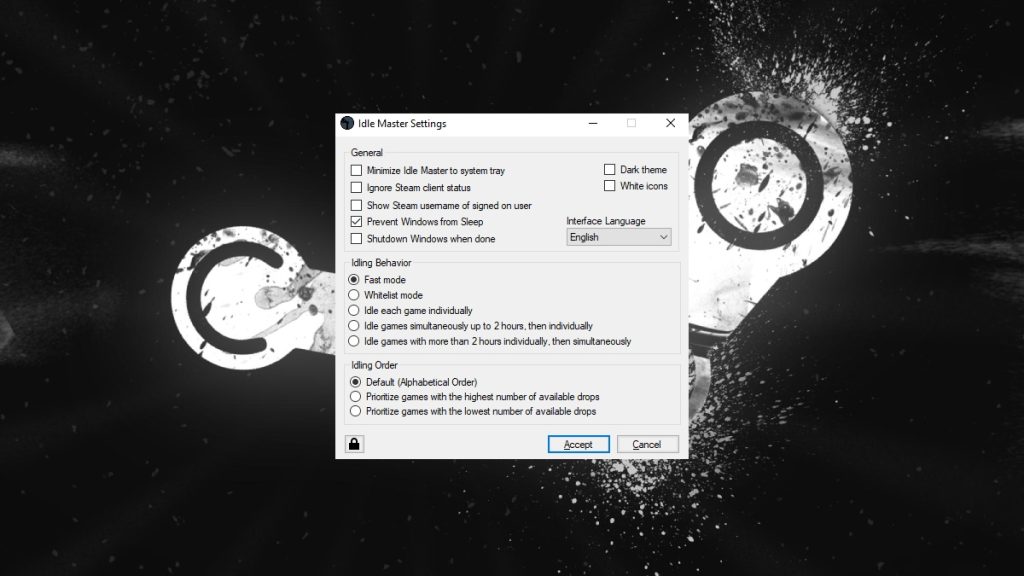The image size is (1024, 576).
Task: Click the padlock icon near Accept button
Action: 355,443
